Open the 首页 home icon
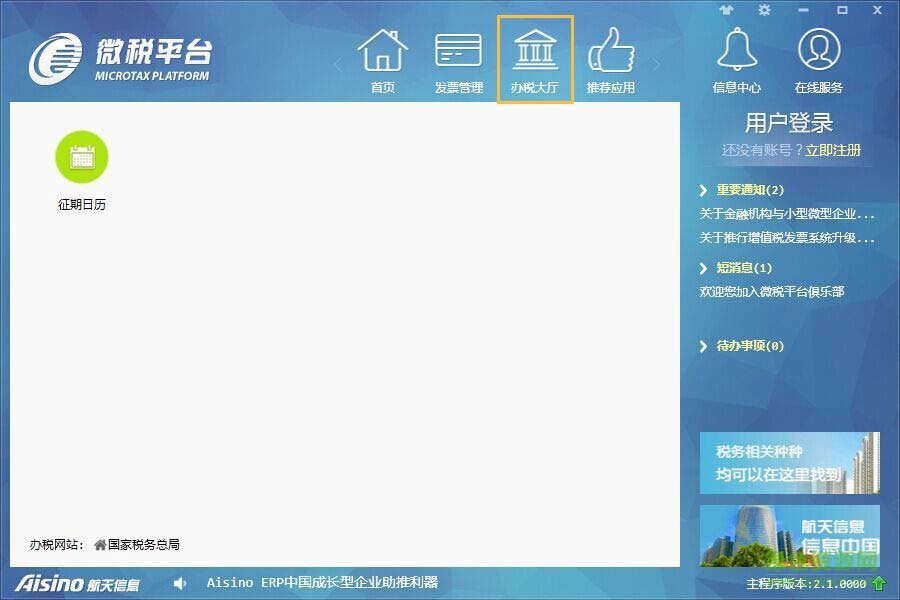This screenshot has width=900, height=600. click(382, 52)
